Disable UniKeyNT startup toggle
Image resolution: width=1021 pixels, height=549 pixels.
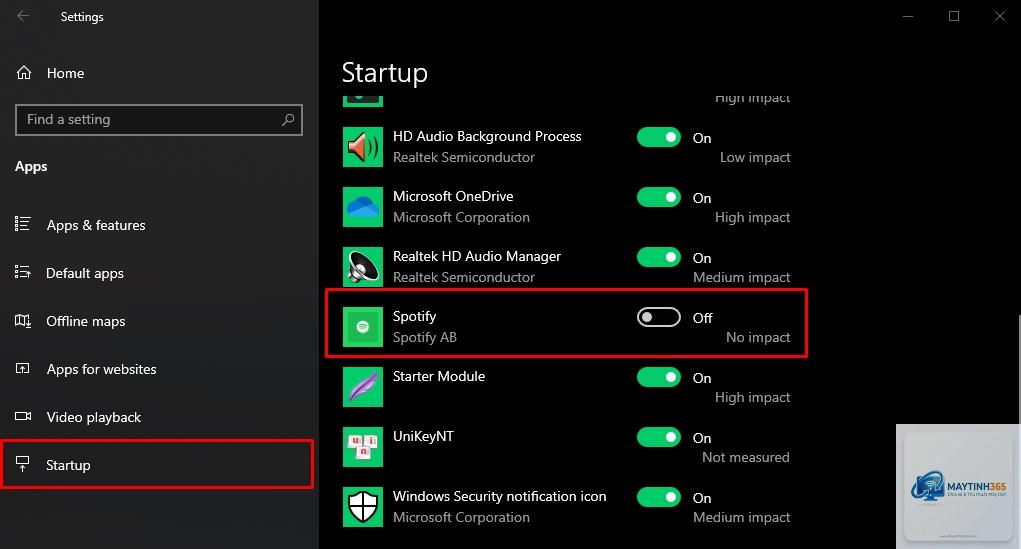click(659, 437)
